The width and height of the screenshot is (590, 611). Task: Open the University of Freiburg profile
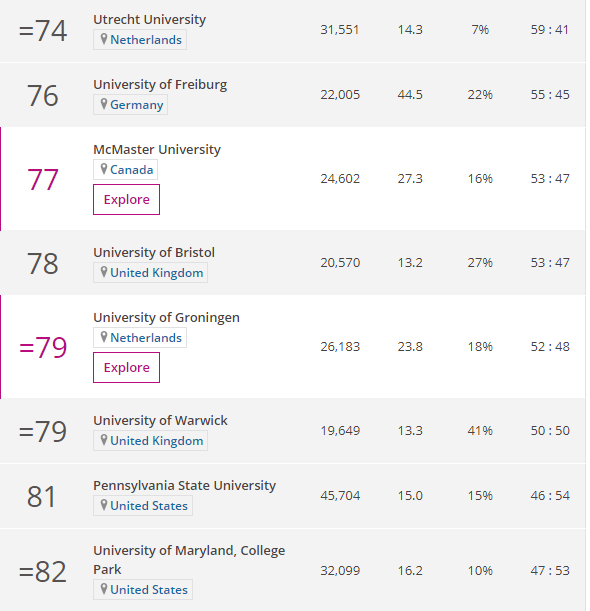160,85
